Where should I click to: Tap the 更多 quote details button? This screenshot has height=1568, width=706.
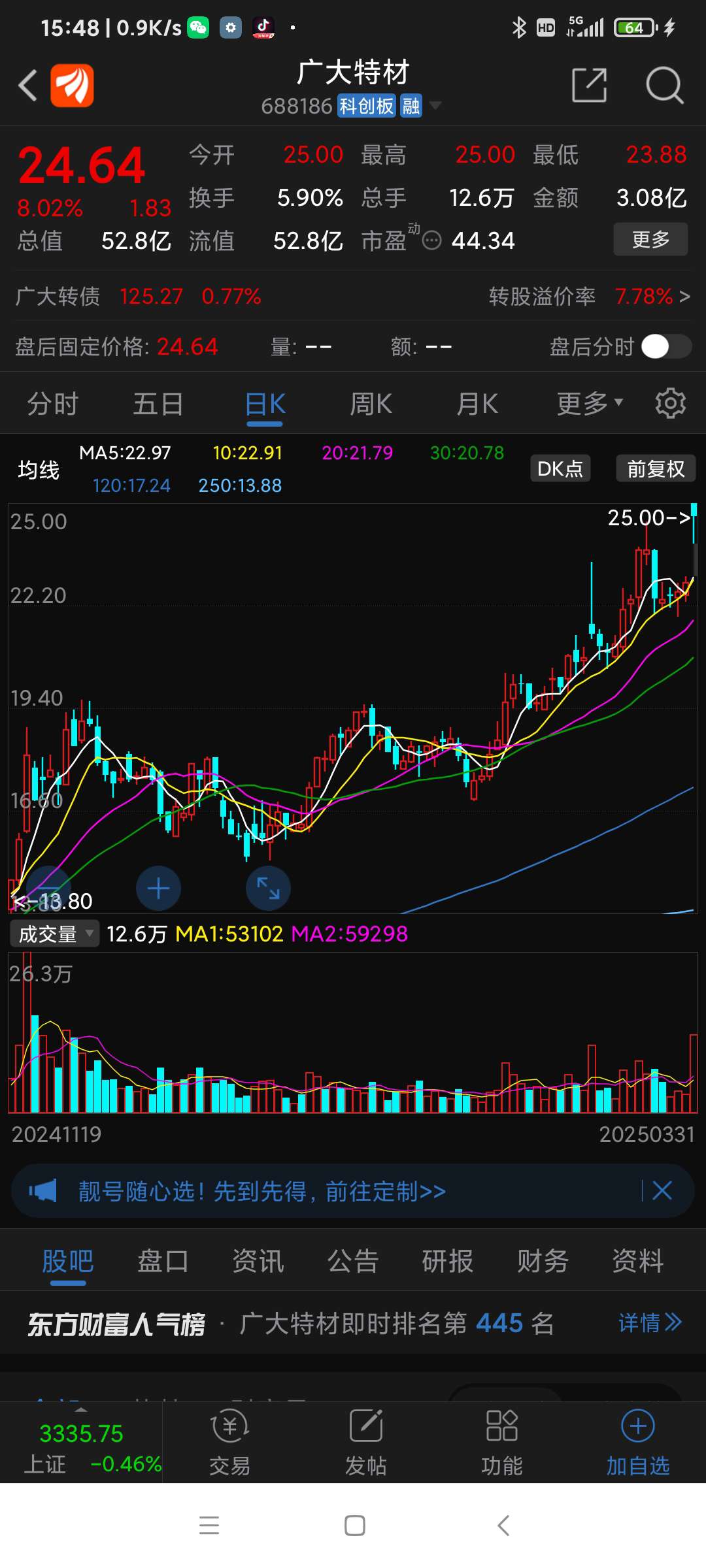[x=650, y=239]
